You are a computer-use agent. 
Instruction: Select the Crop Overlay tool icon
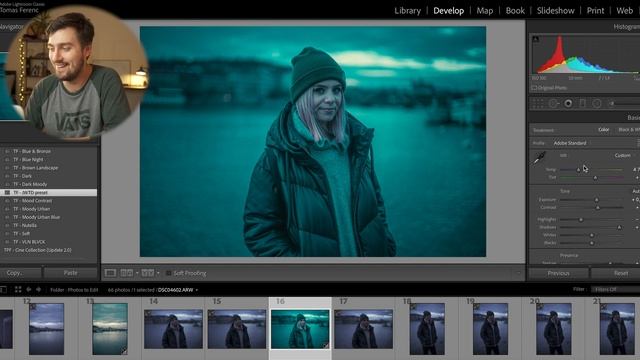(538, 104)
